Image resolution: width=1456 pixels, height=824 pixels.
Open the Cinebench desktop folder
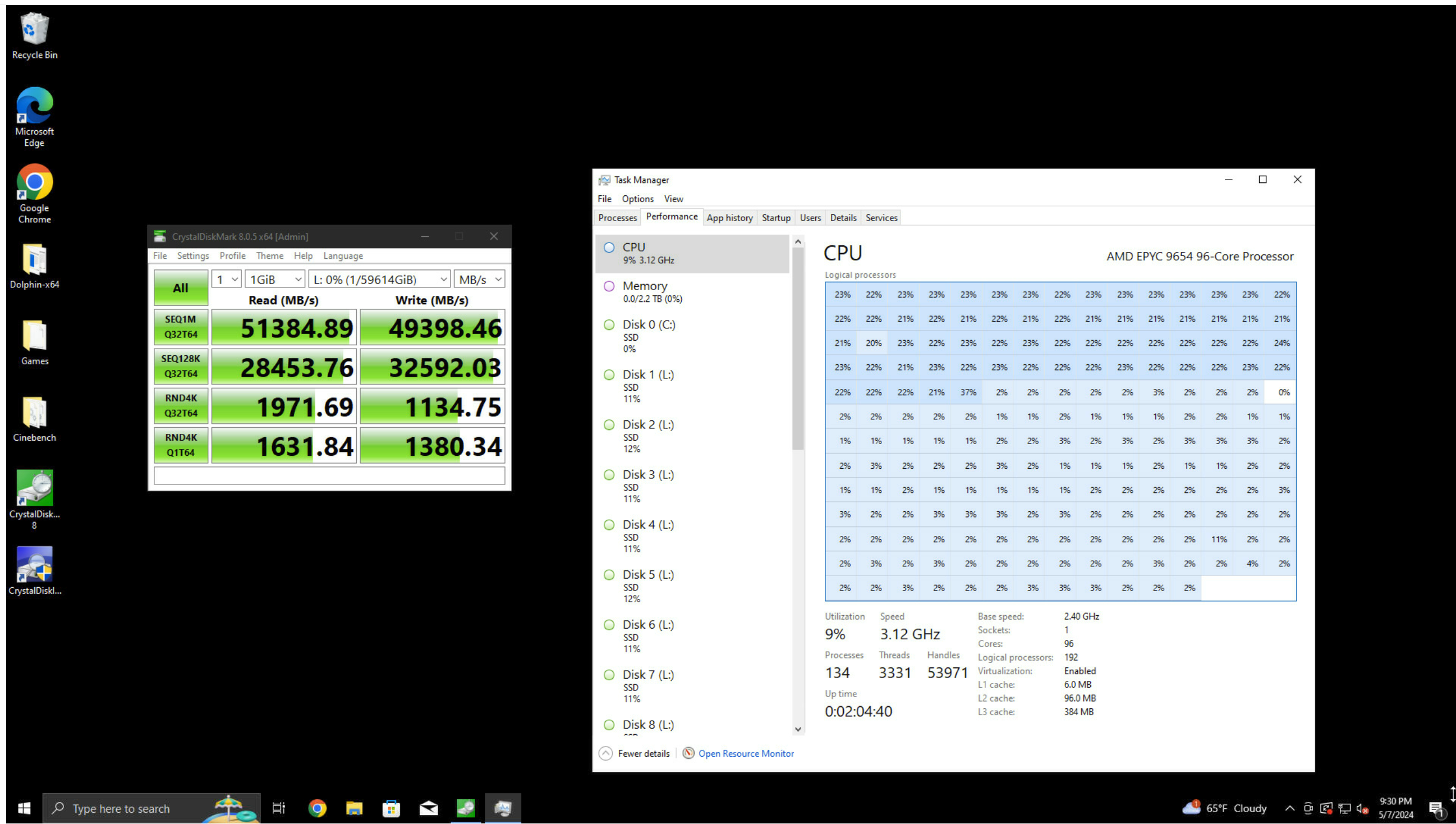click(34, 419)
